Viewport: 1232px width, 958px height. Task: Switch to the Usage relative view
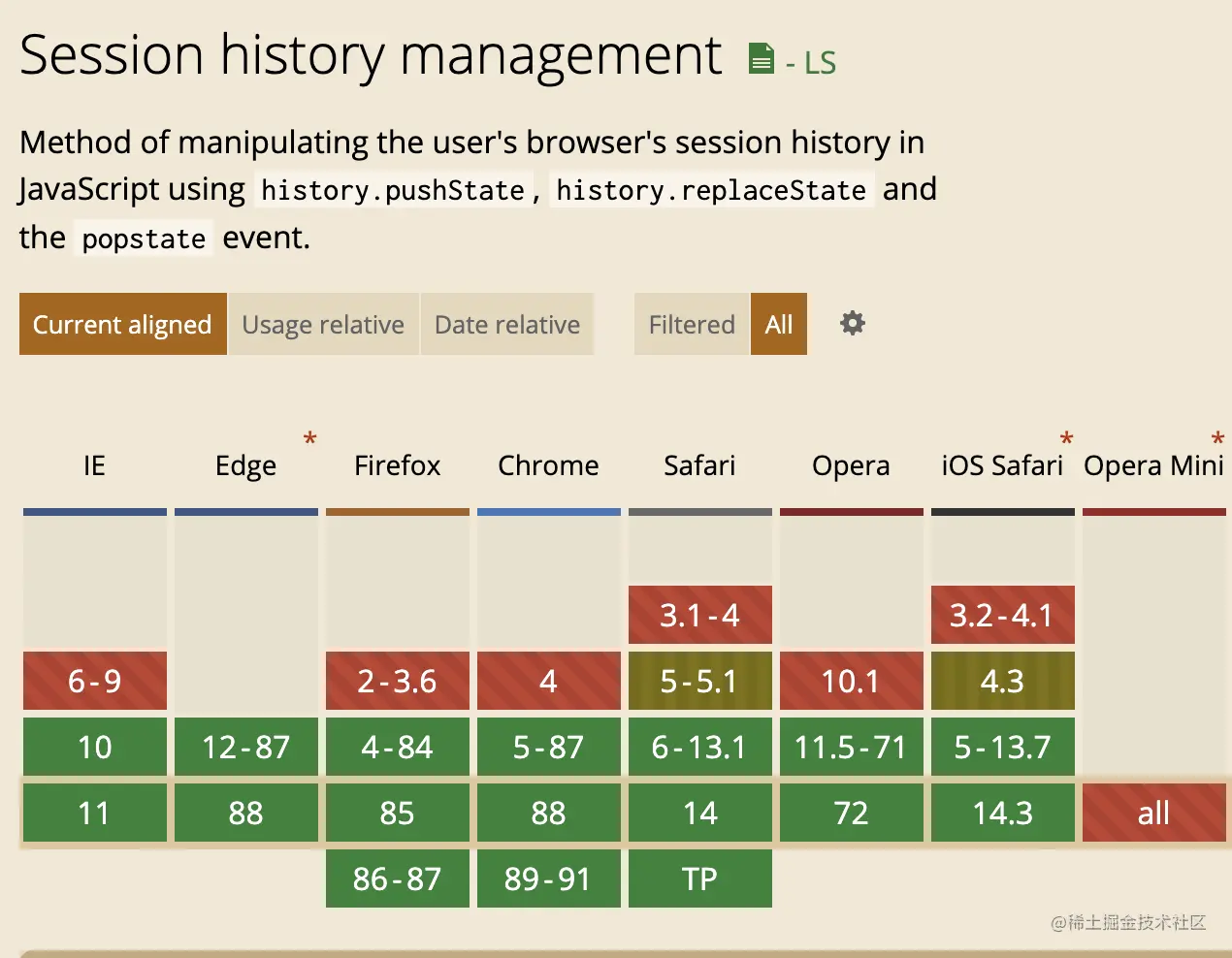(x=323, y=324)
